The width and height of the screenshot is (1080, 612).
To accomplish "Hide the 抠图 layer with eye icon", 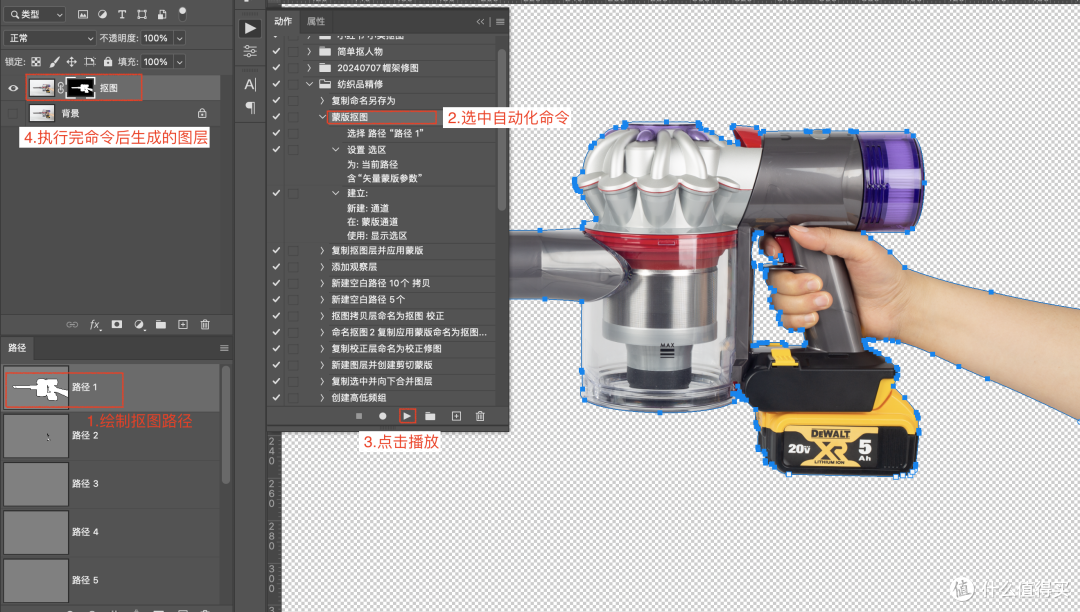I will coord(13,88).
